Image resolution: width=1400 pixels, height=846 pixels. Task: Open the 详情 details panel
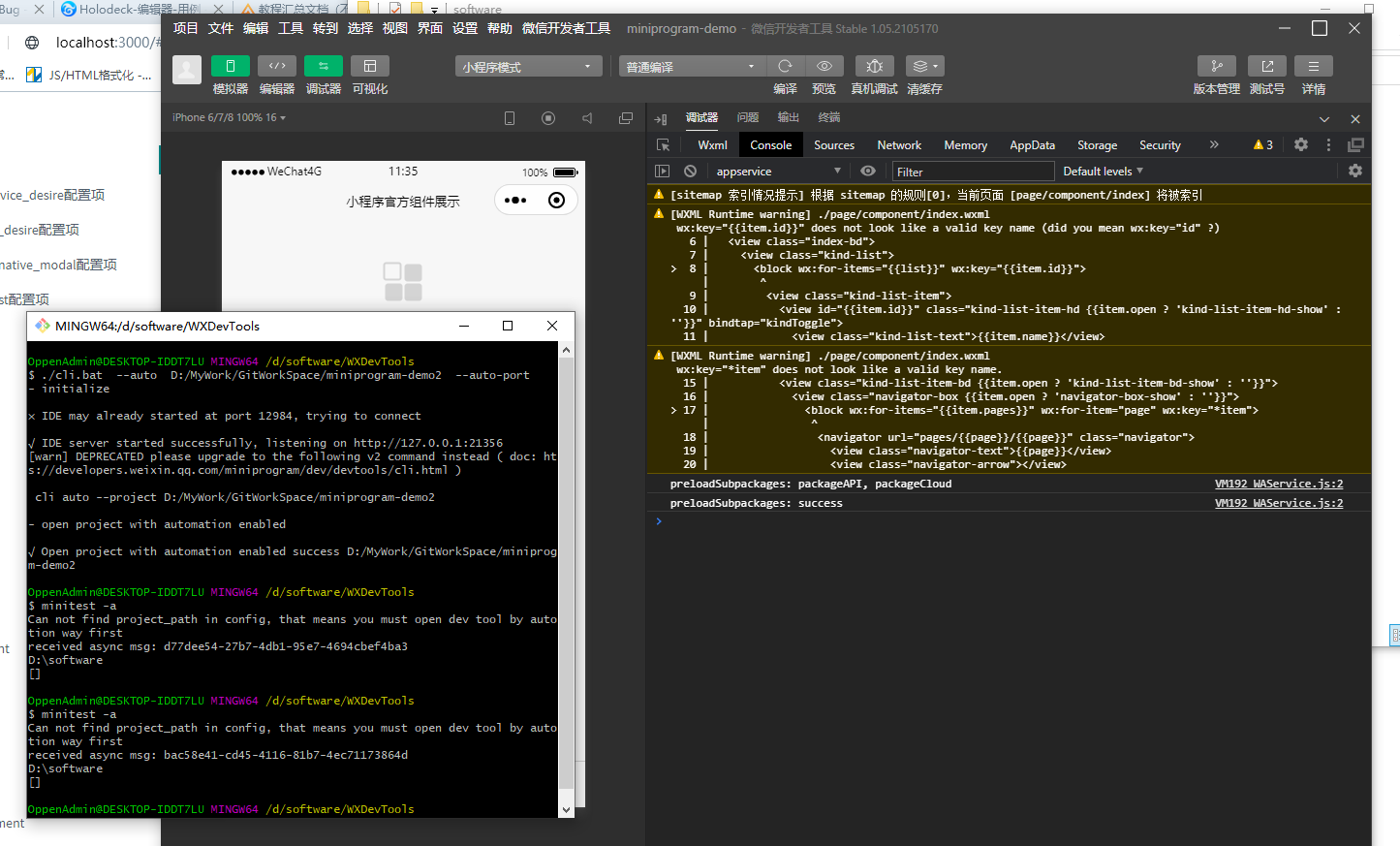pos(1314,66)
